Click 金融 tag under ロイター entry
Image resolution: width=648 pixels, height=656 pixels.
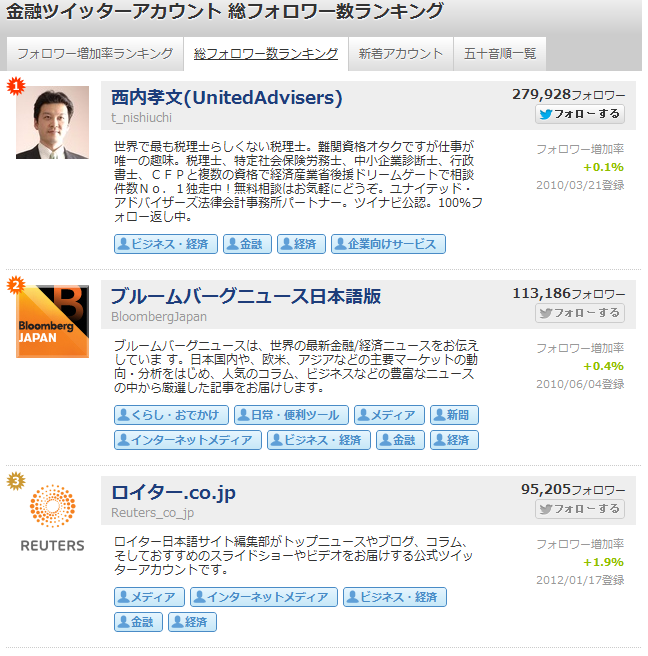pos(138,622)
